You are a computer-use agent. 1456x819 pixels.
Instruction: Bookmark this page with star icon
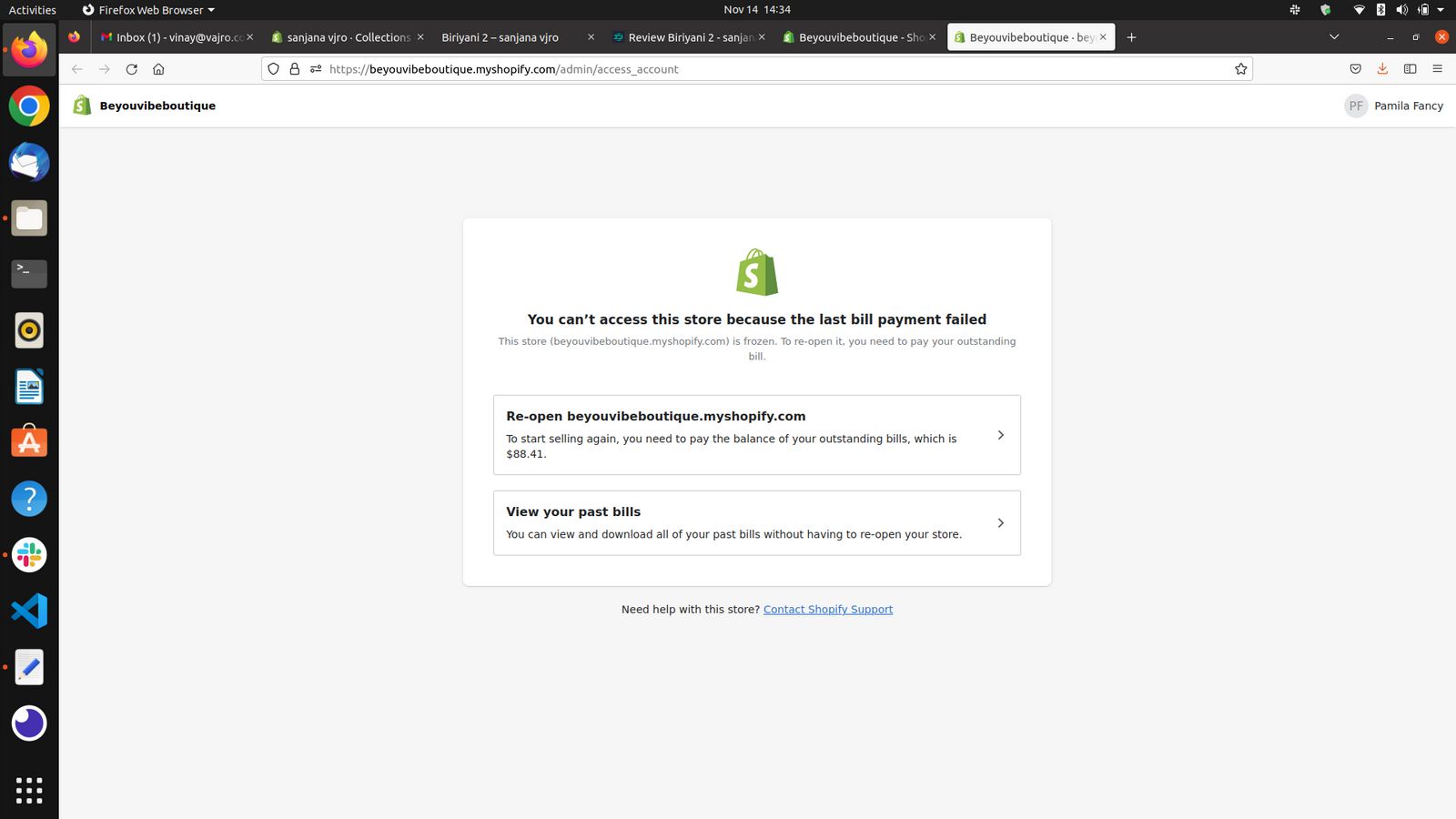point(1240,69)
